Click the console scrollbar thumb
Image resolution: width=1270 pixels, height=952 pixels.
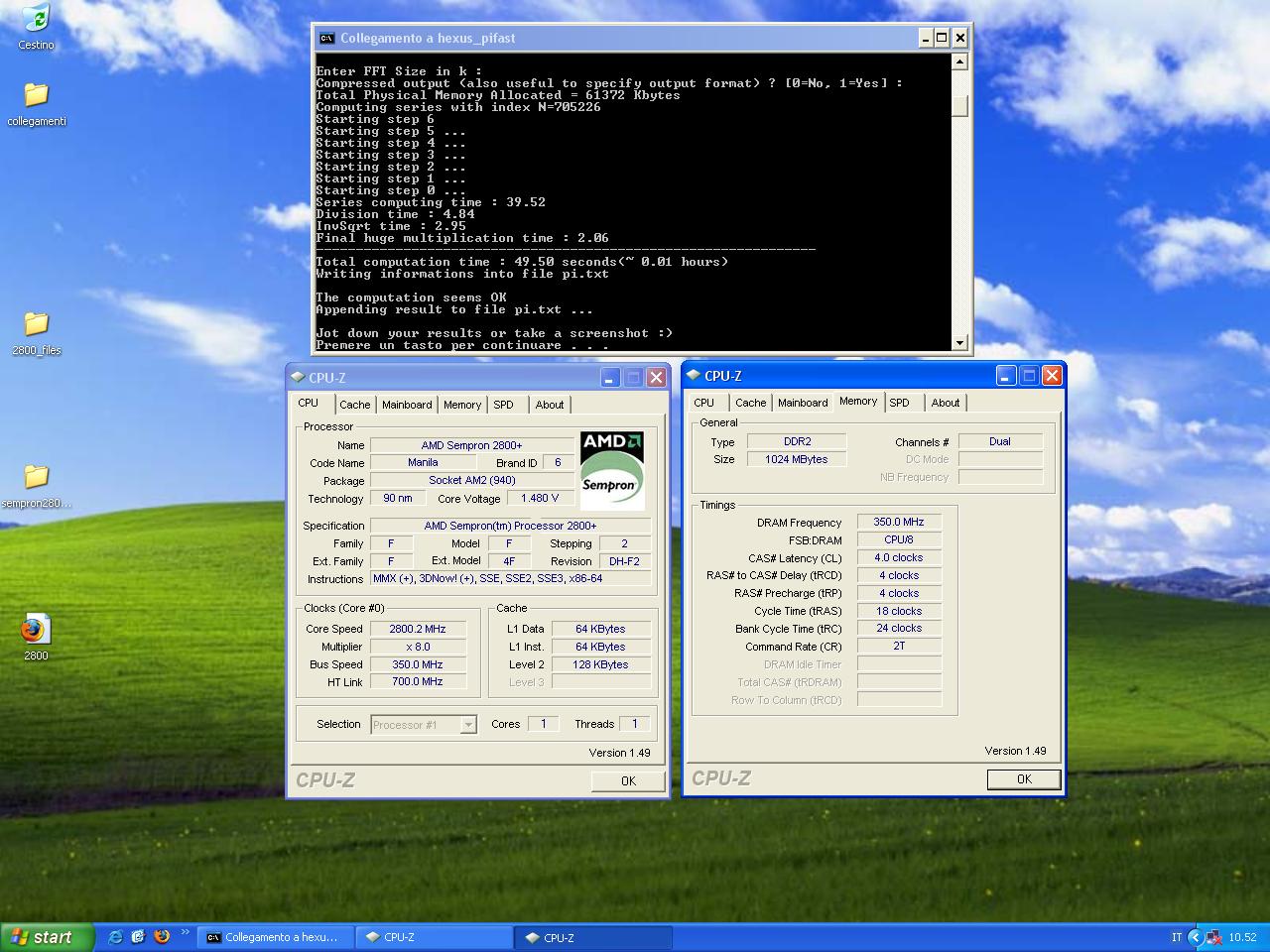pyautogui.click(x=959, y=105)
